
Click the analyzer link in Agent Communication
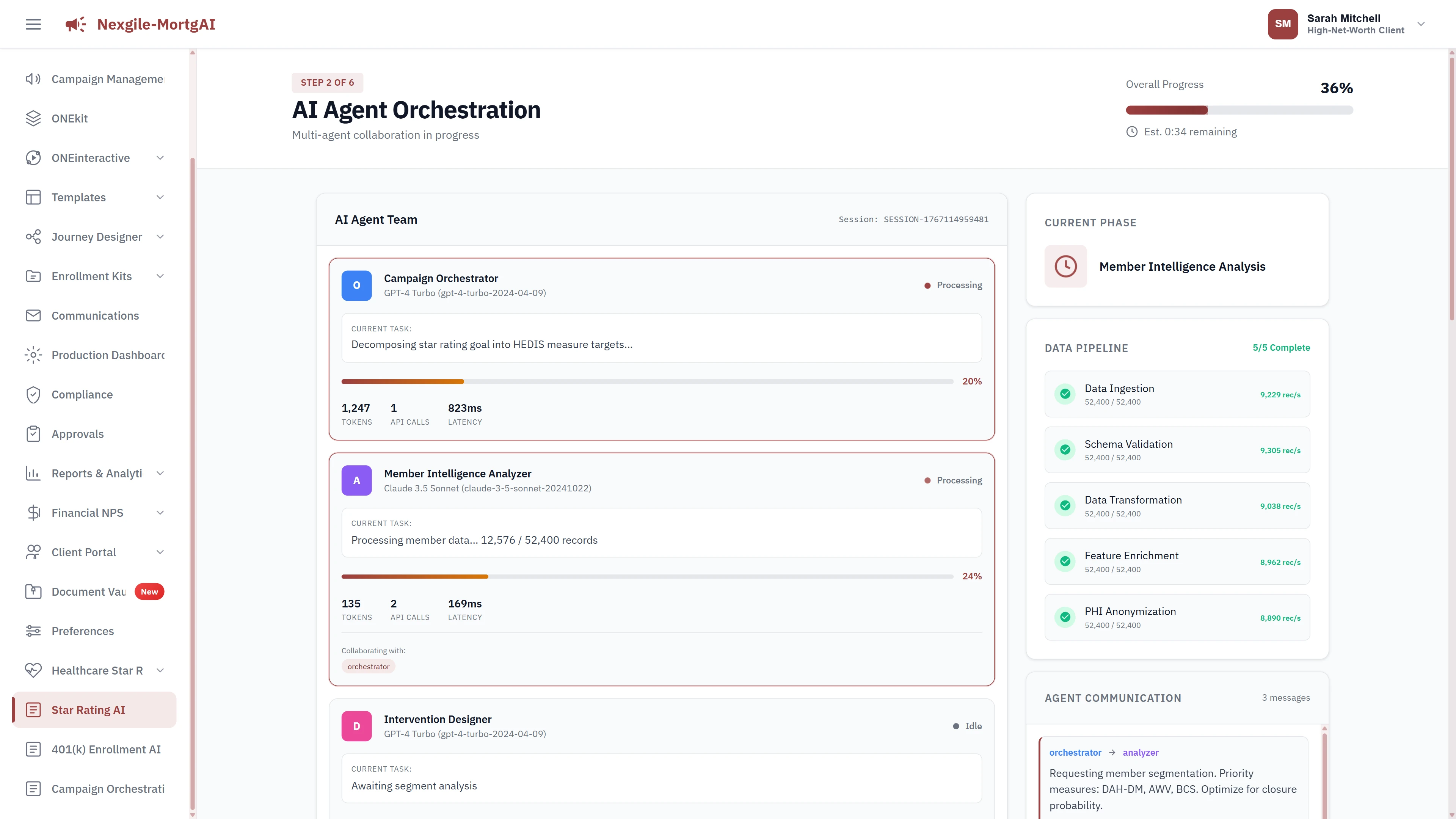click(x=1141, y=752)
